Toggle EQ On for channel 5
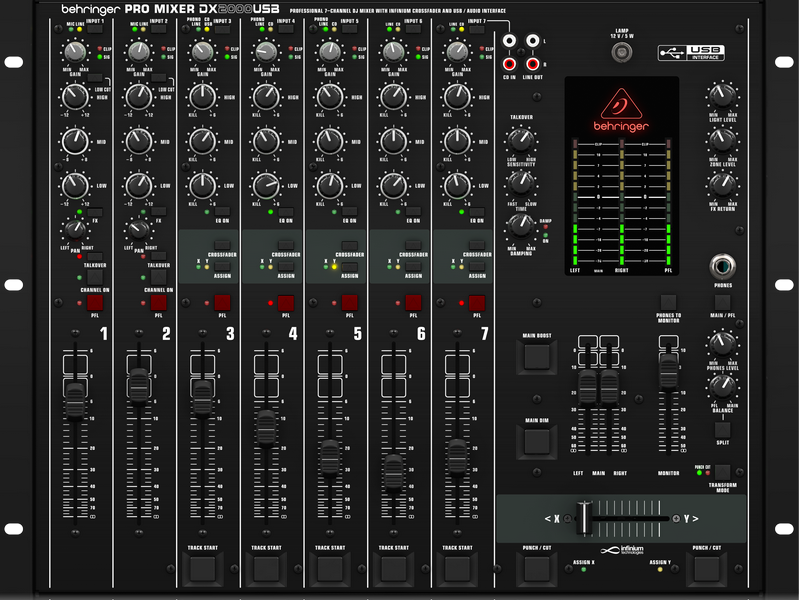The width and height of the screenshot is (799, 600). [350, 212]
